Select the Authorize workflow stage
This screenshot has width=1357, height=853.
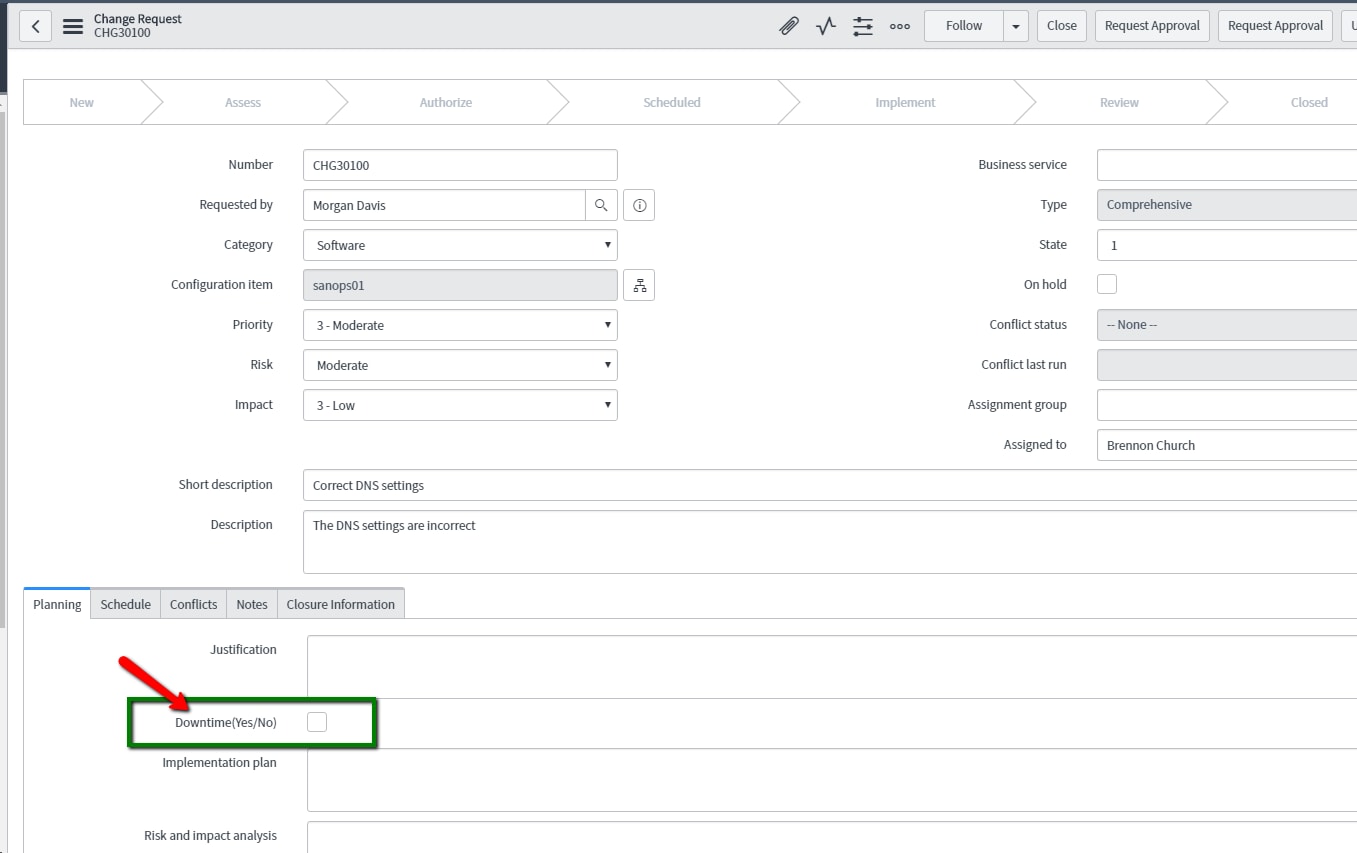[446, 102]
